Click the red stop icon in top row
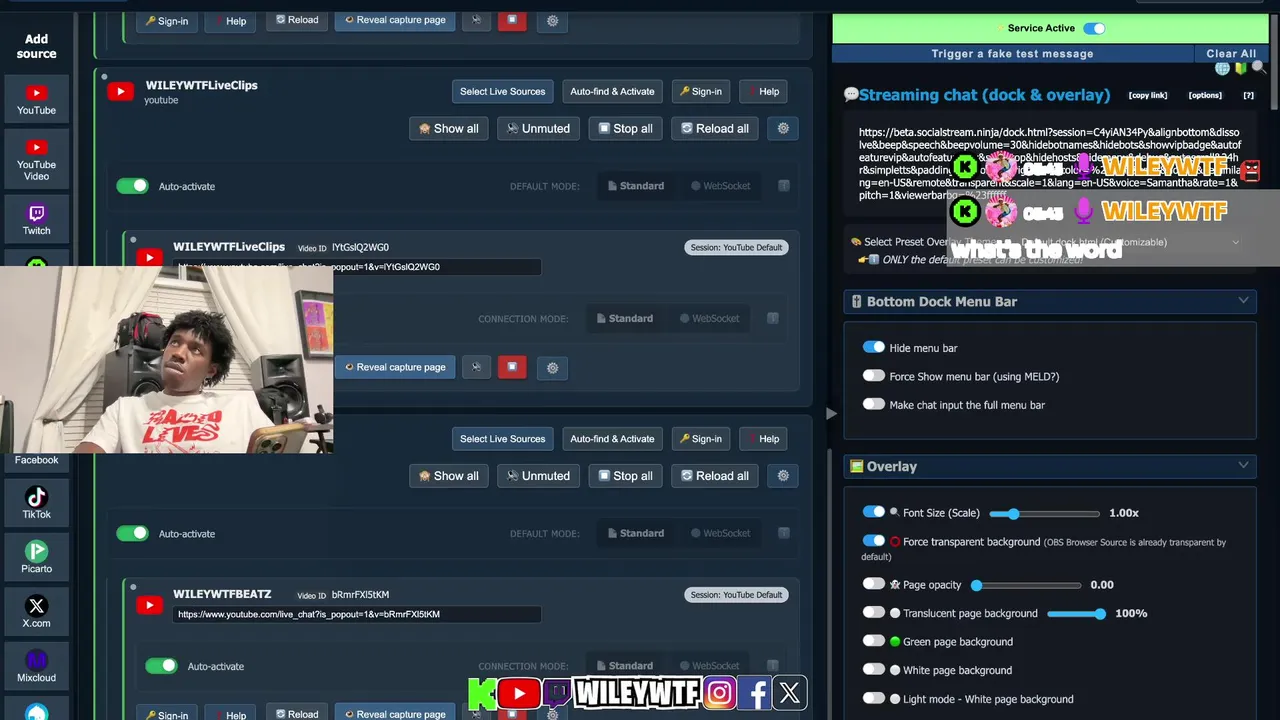The width and height of the screenshot is (1280, 720). tap(512, 19)
